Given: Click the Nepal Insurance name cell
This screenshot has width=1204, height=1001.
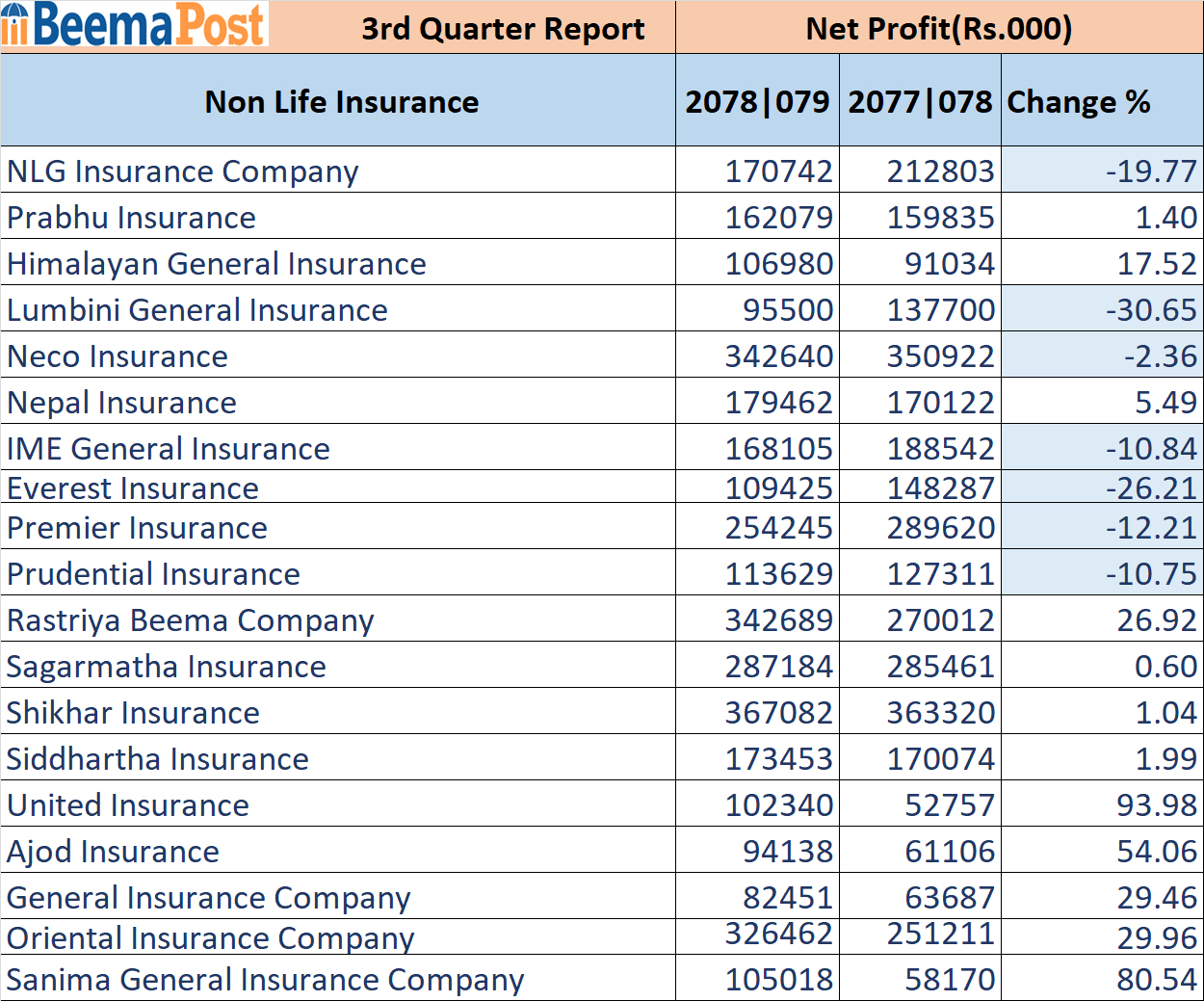Looking at the screenshot, I should tap(122, 403).
